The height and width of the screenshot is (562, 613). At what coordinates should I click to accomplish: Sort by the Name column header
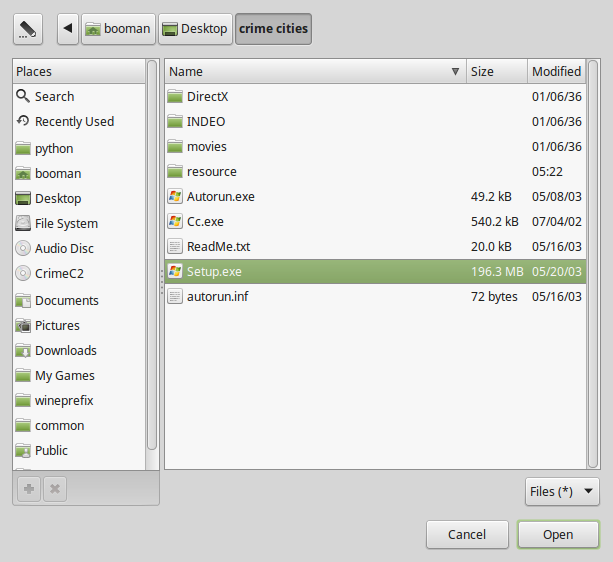pos(315,72)
